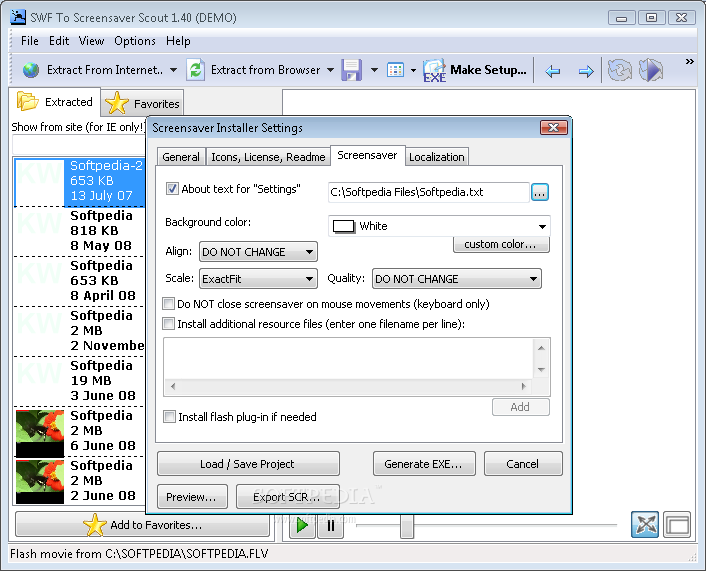Open the Extract From Internet dropdown arrow

pyautogui.click(x=173, y=70)
